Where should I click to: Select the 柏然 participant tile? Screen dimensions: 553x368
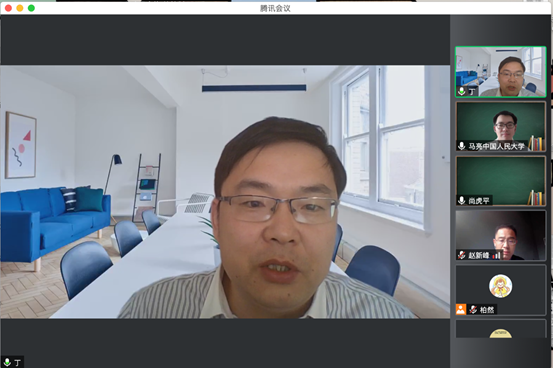(500, 290)
